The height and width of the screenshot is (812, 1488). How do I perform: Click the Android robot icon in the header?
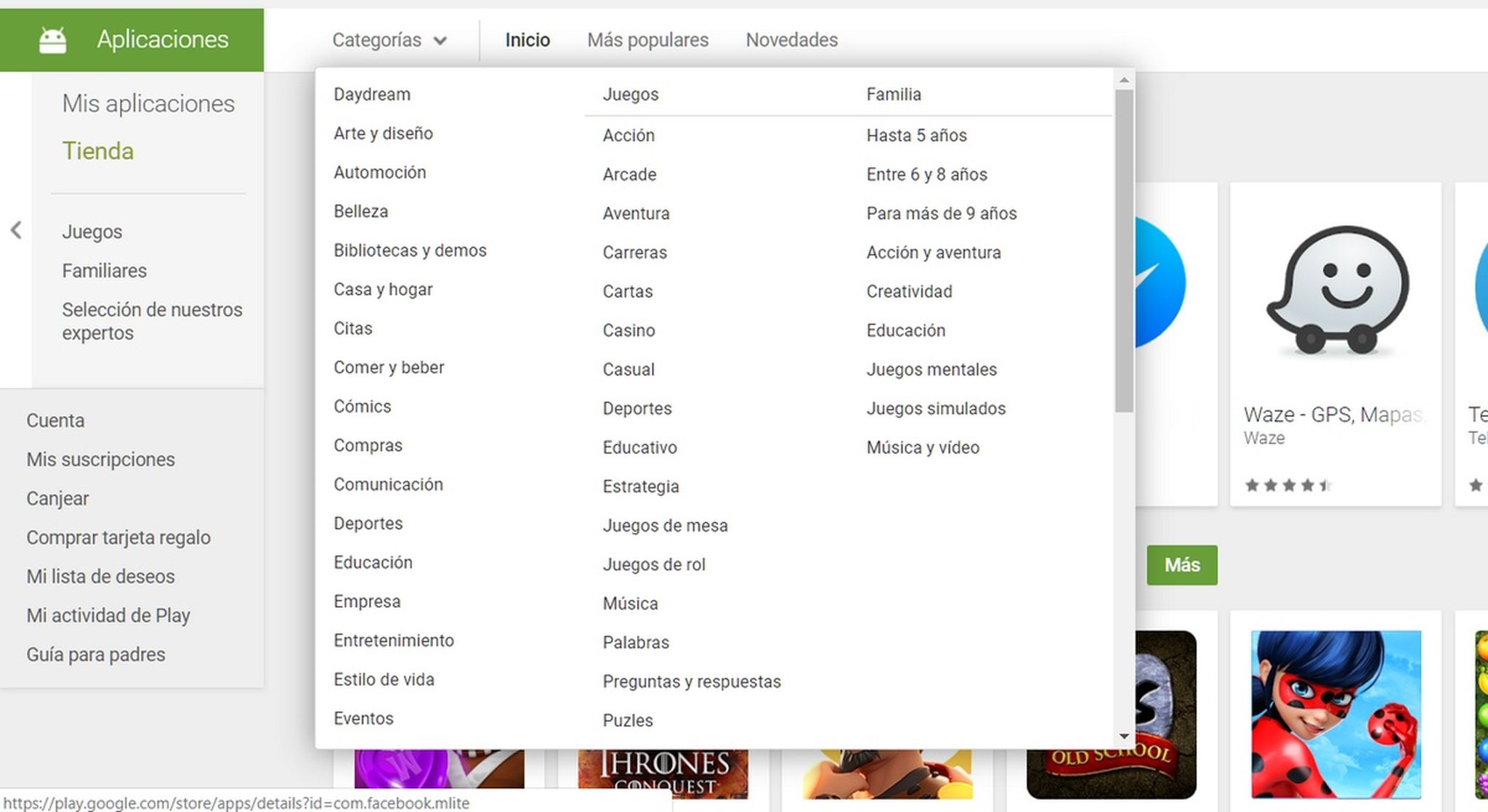[x=52, y=39]
